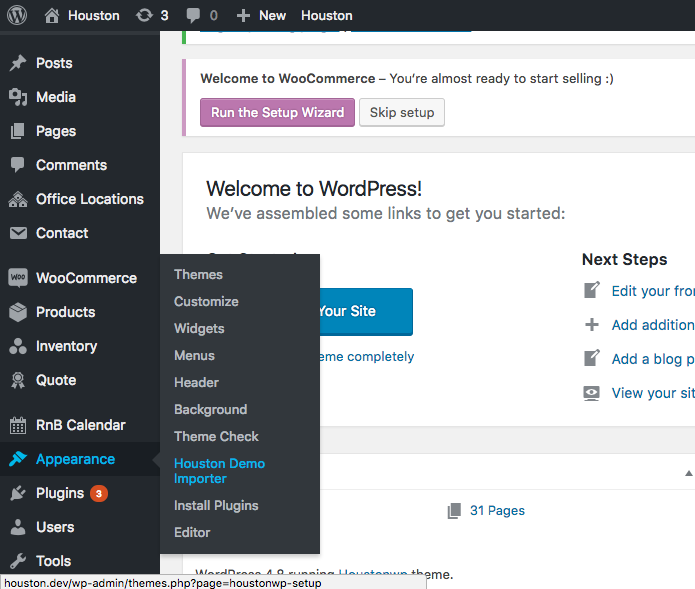Viewport: 695px width, 589px height.
Task: Click the Office Locations building icon
Action: (x=18, y=199)
